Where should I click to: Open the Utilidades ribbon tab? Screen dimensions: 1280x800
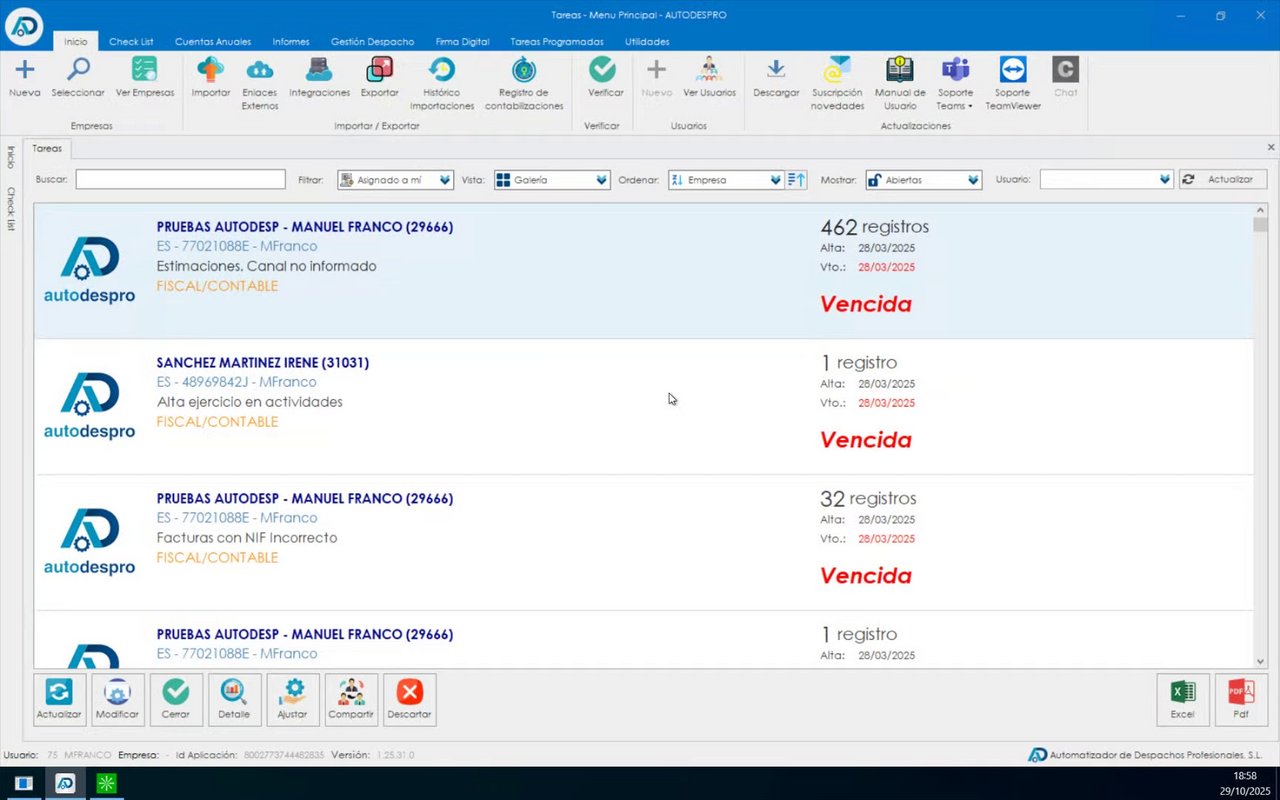[x=647, y=42]
